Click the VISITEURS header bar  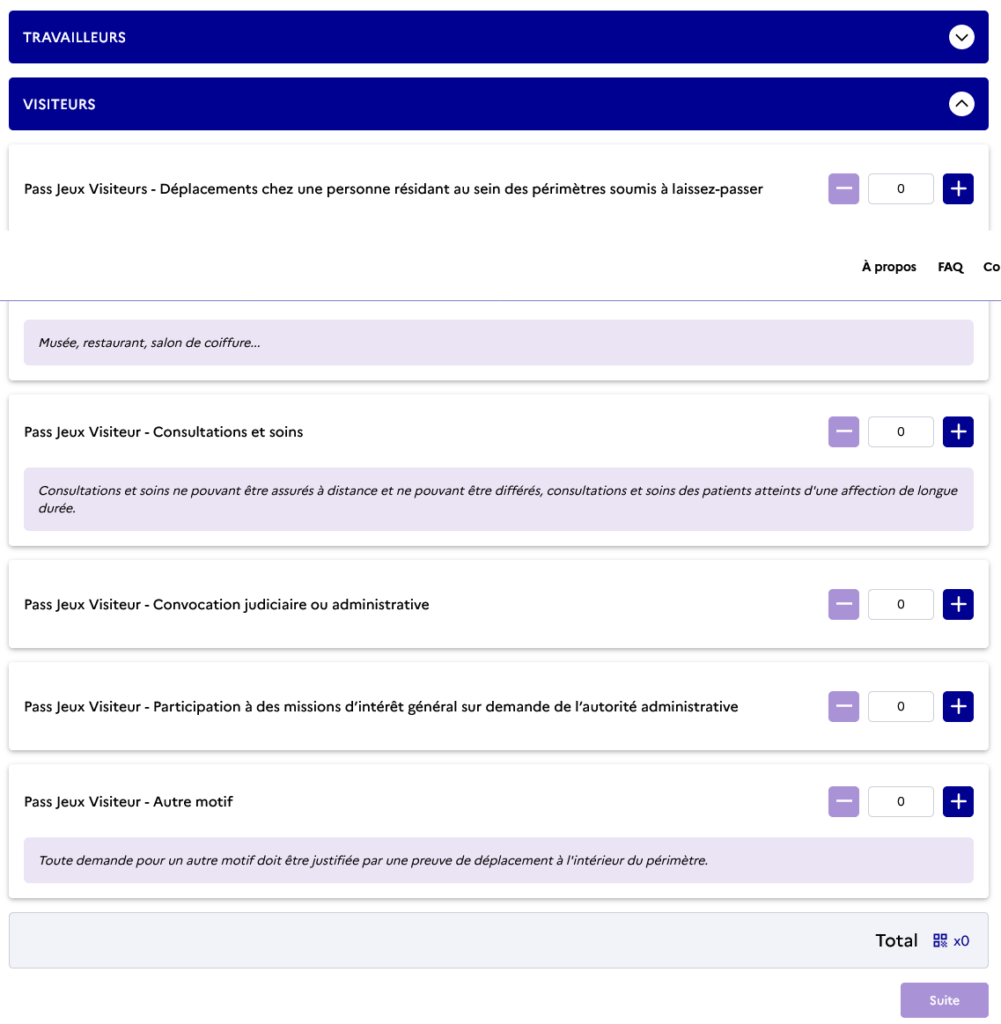(x=498, y=104)
